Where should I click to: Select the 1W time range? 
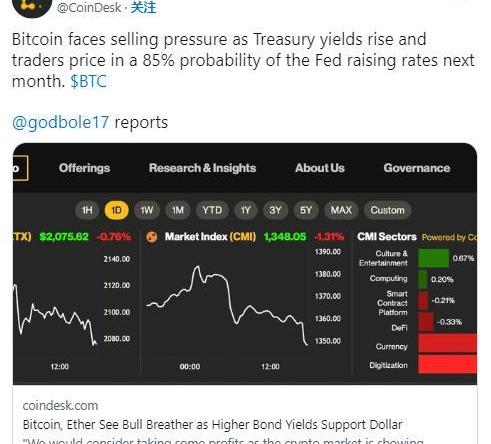[147, 210]
